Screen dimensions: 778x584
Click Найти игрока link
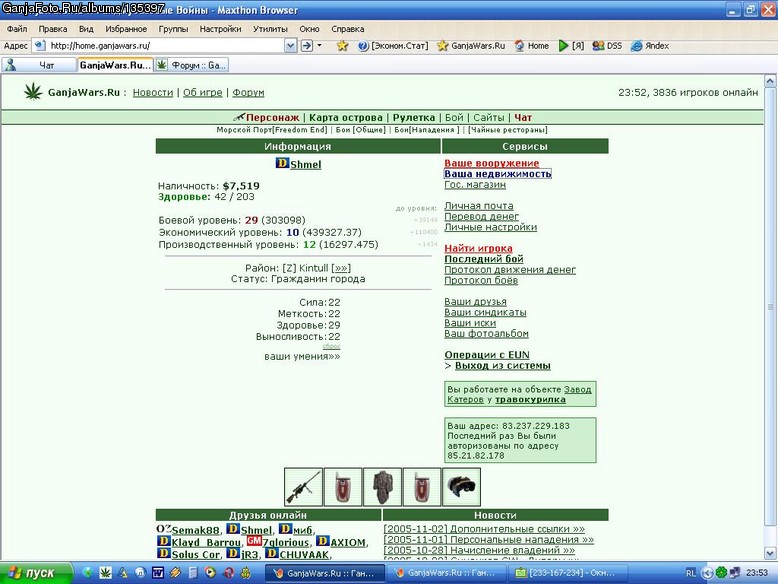(478, 248)
